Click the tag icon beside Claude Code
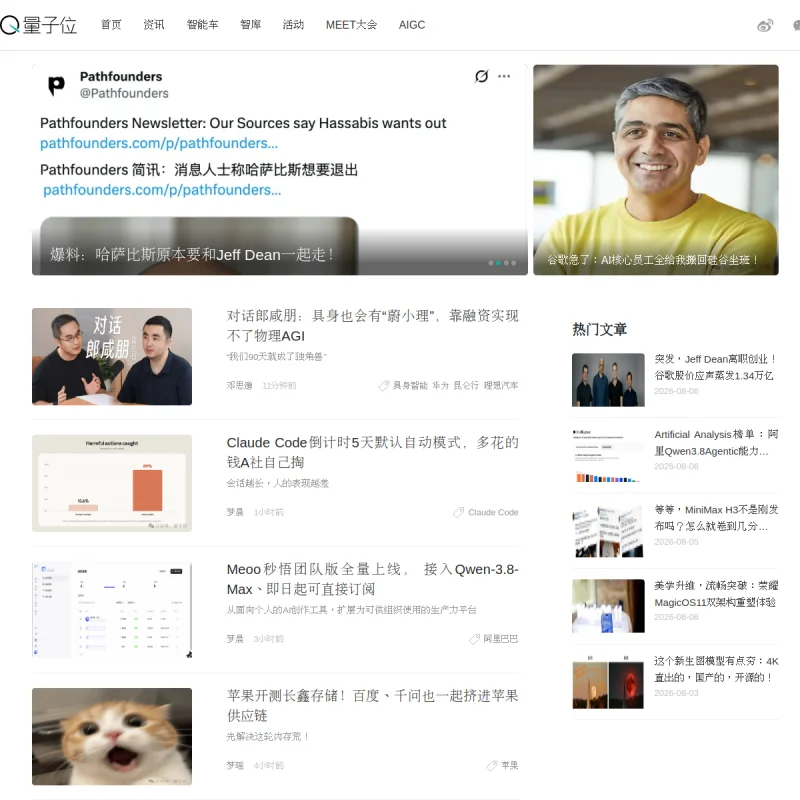This screenshot has width=800, height=800. [458, 512]
